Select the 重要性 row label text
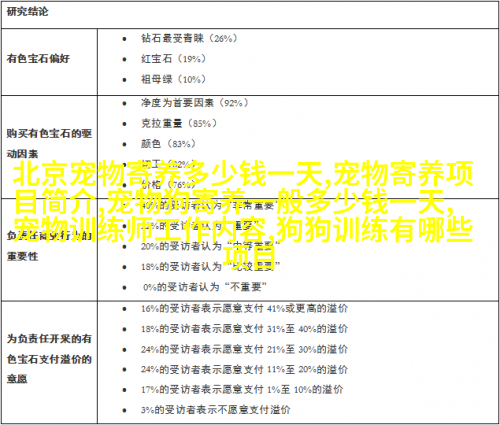The width and height of the screenshot is (500, 425). [x=22, y=256]
